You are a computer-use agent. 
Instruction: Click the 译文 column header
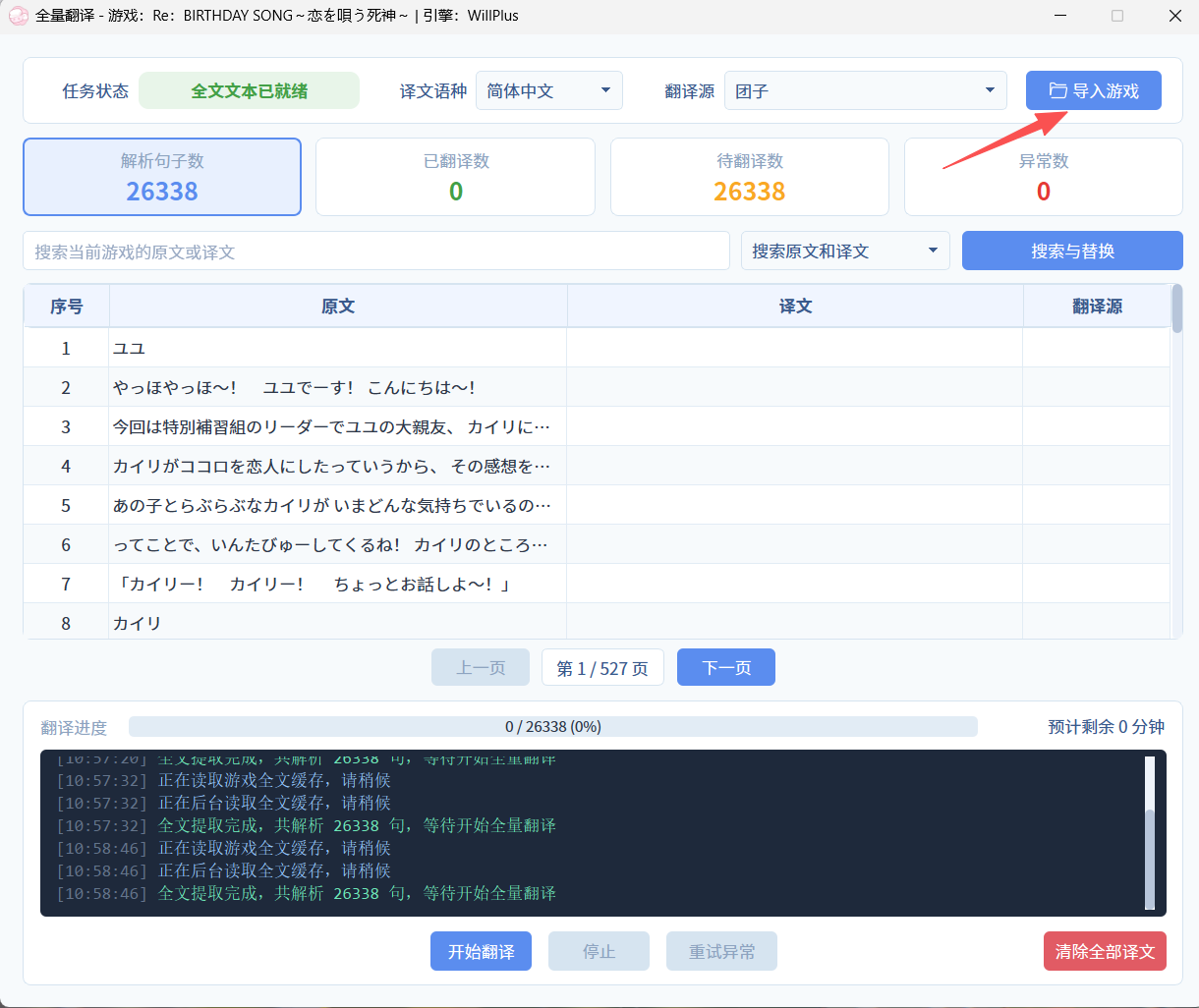(795, 307)
